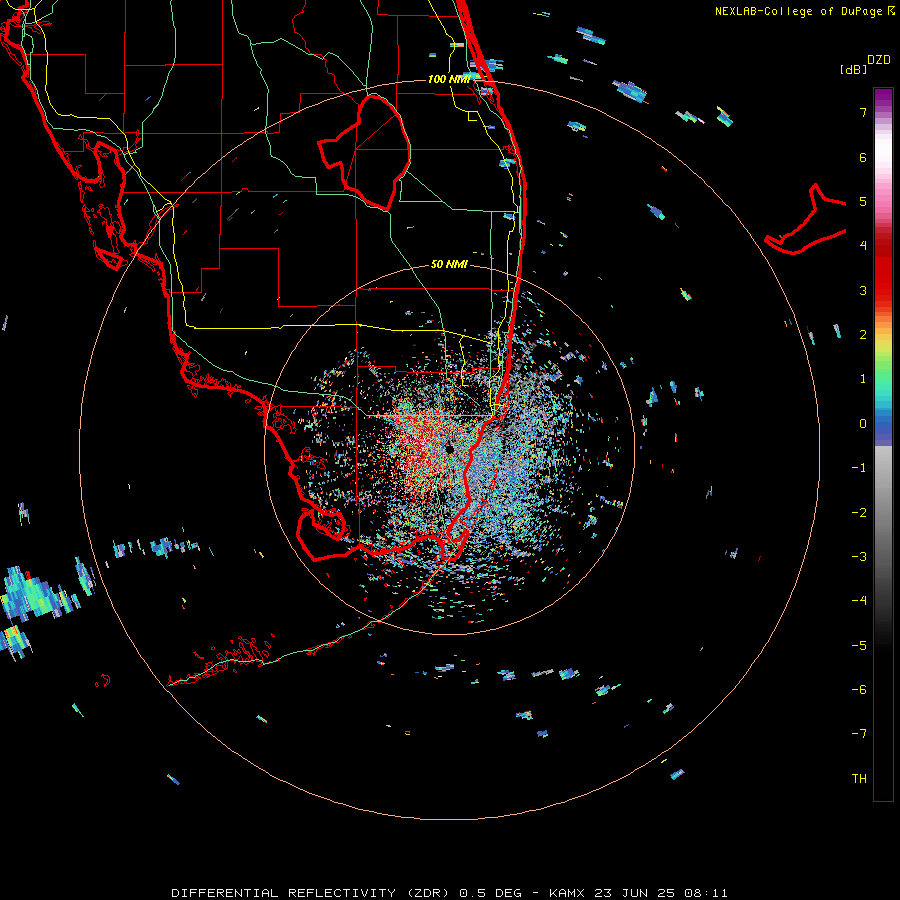The image size is (900, 900).
Task: Click the 2 value on the color scale
Action: tap(863, 335)
